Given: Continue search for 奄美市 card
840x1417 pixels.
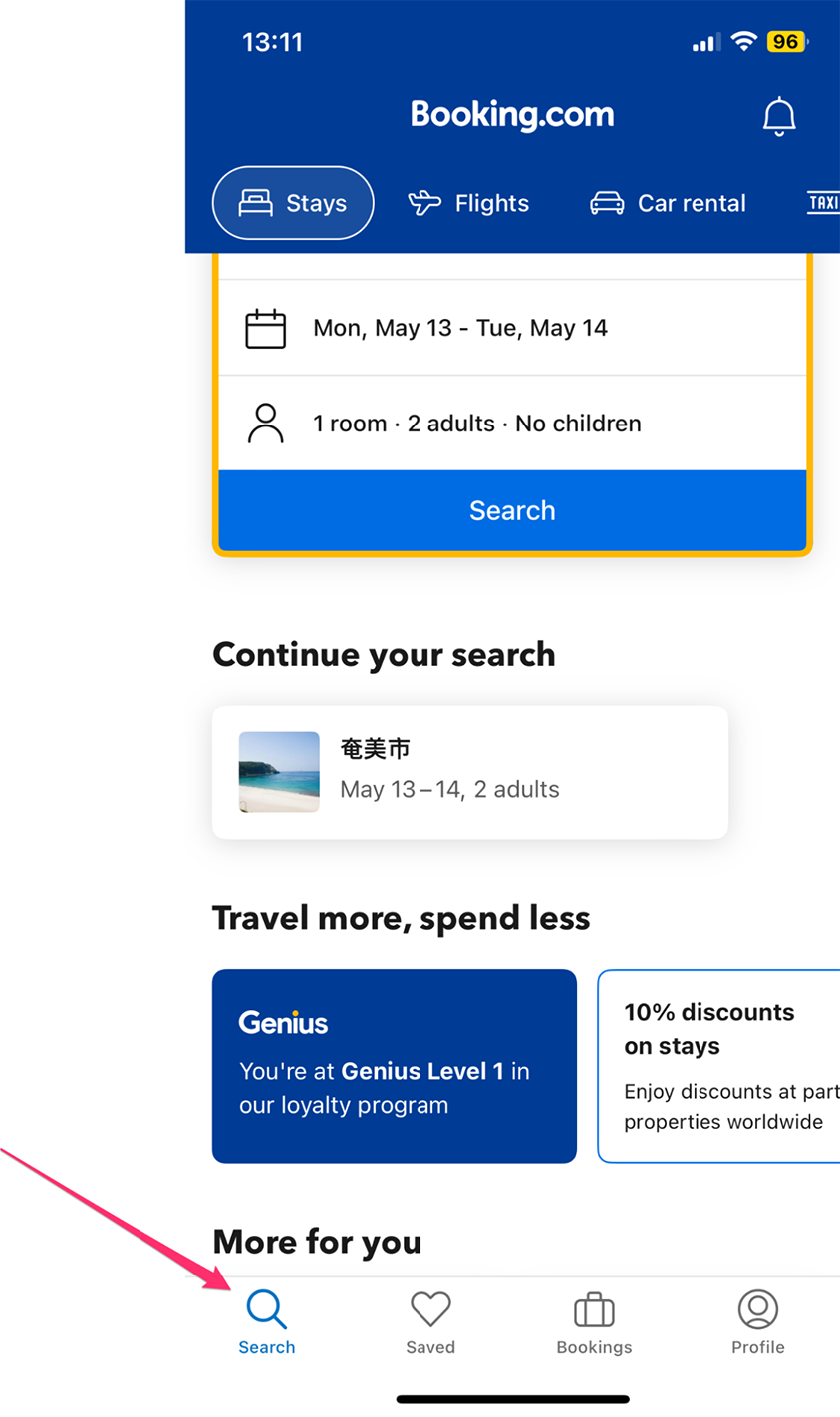Looking at the screenshot, I should click(470, 772).
